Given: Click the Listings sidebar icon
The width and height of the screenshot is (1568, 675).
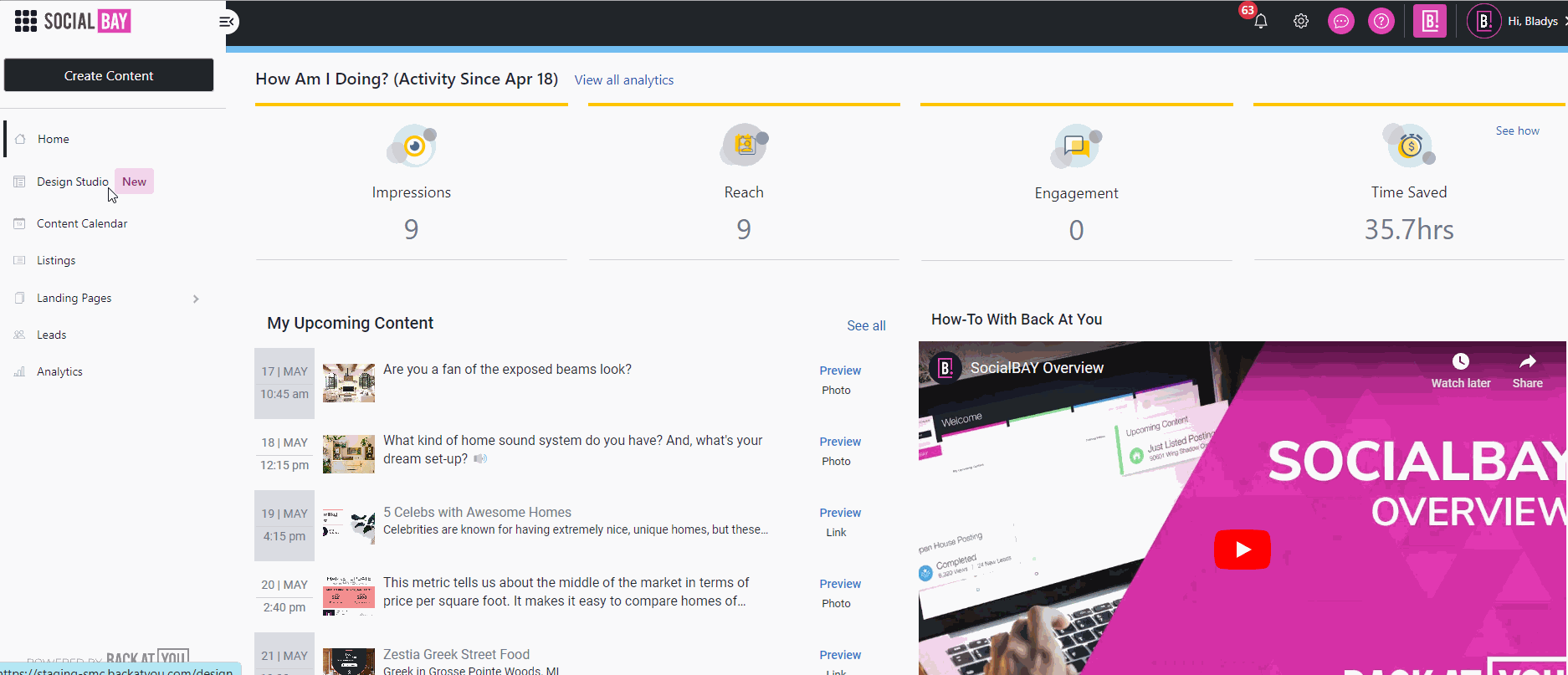Looking at the screenshot, I should pos(19,260).
